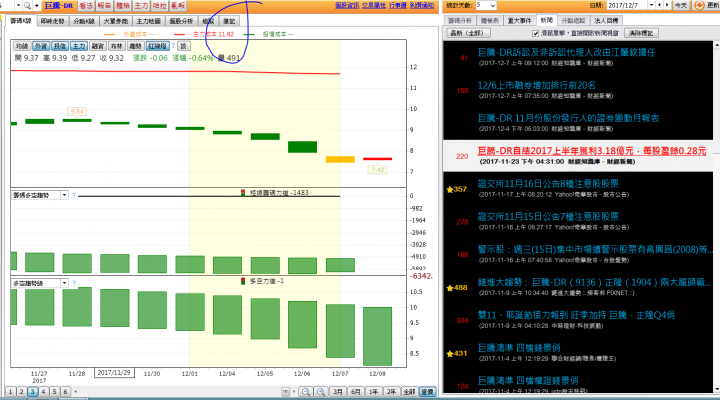Click the small grid icon left of zoom buttons
The image size is (720, 400).
coord(286,392)
